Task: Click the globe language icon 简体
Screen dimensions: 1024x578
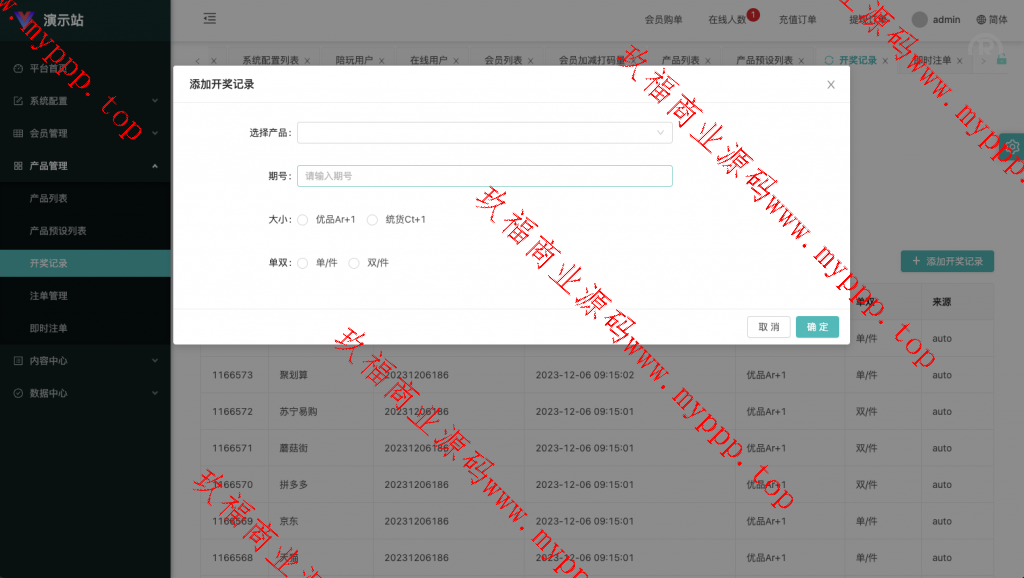Action: point(982,19)
